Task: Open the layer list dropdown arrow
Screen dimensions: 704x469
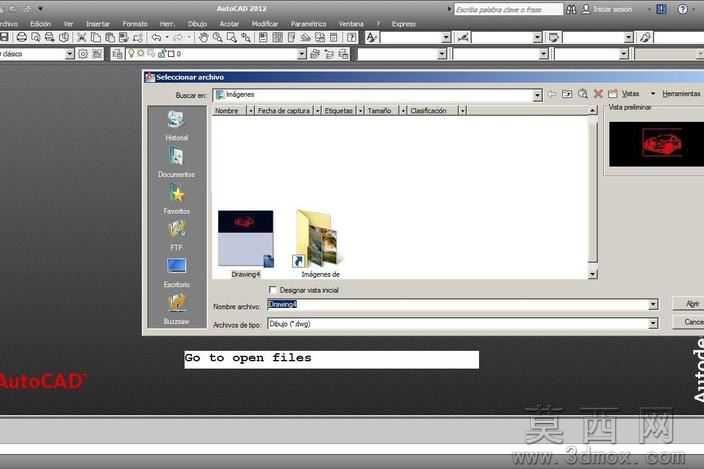Action: tap(302, 54)
